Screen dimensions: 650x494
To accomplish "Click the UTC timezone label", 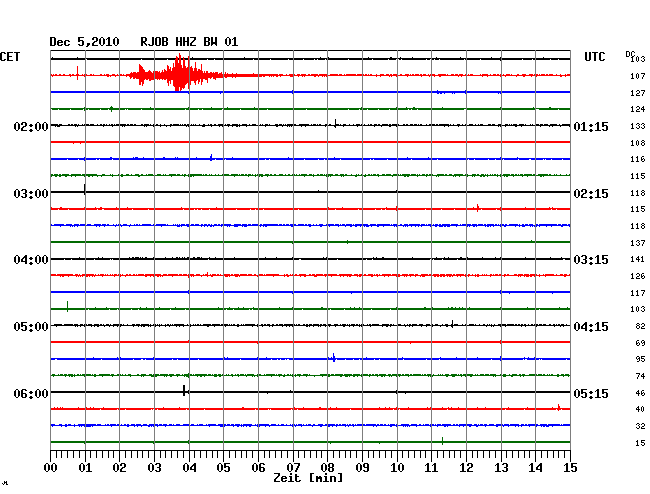I will coord(594,57).
